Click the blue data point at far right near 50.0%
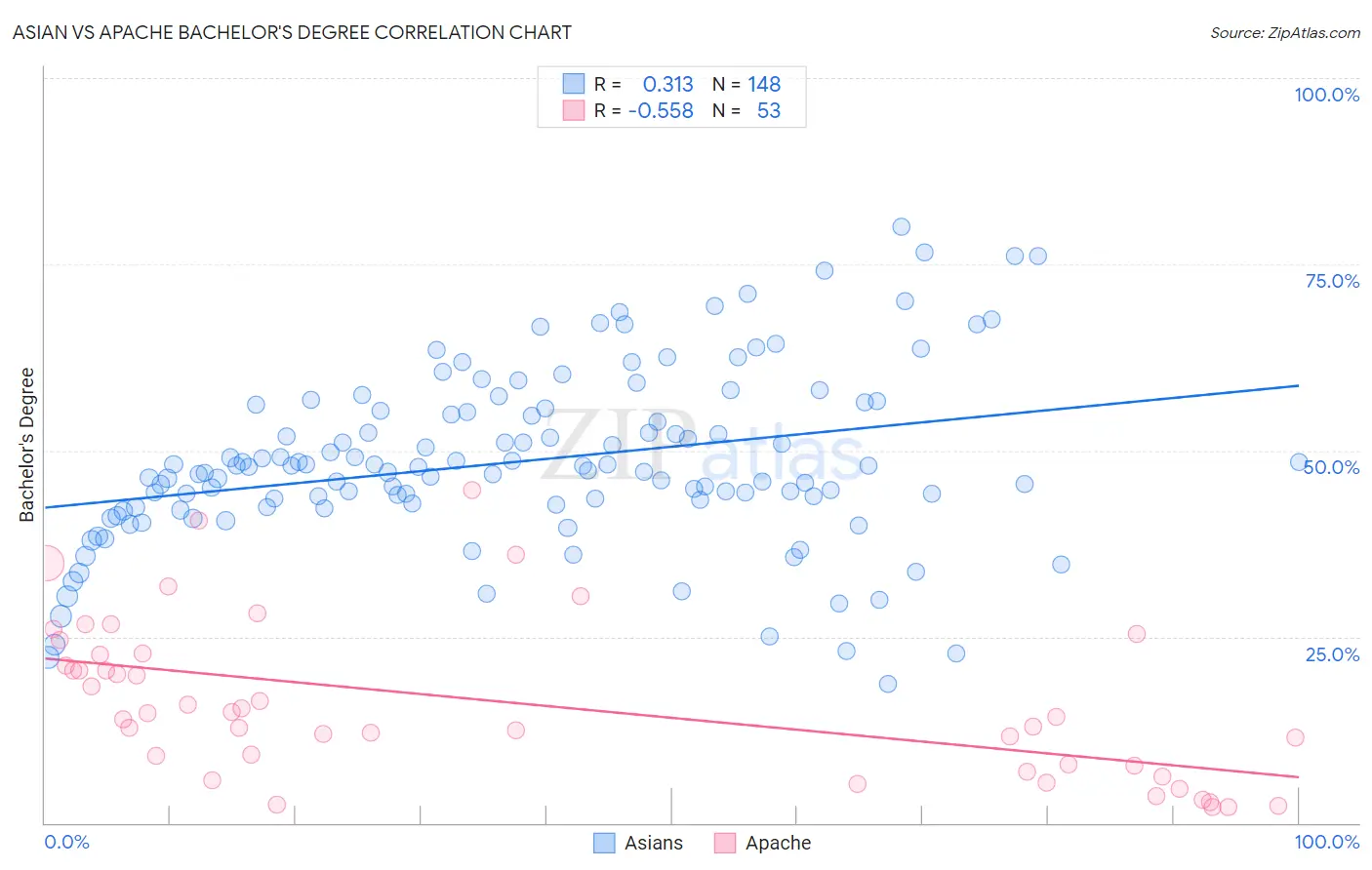Image resolution: width=1372 pixels, height=870 pixels. pyautogui.click(x=1298, y=462)
